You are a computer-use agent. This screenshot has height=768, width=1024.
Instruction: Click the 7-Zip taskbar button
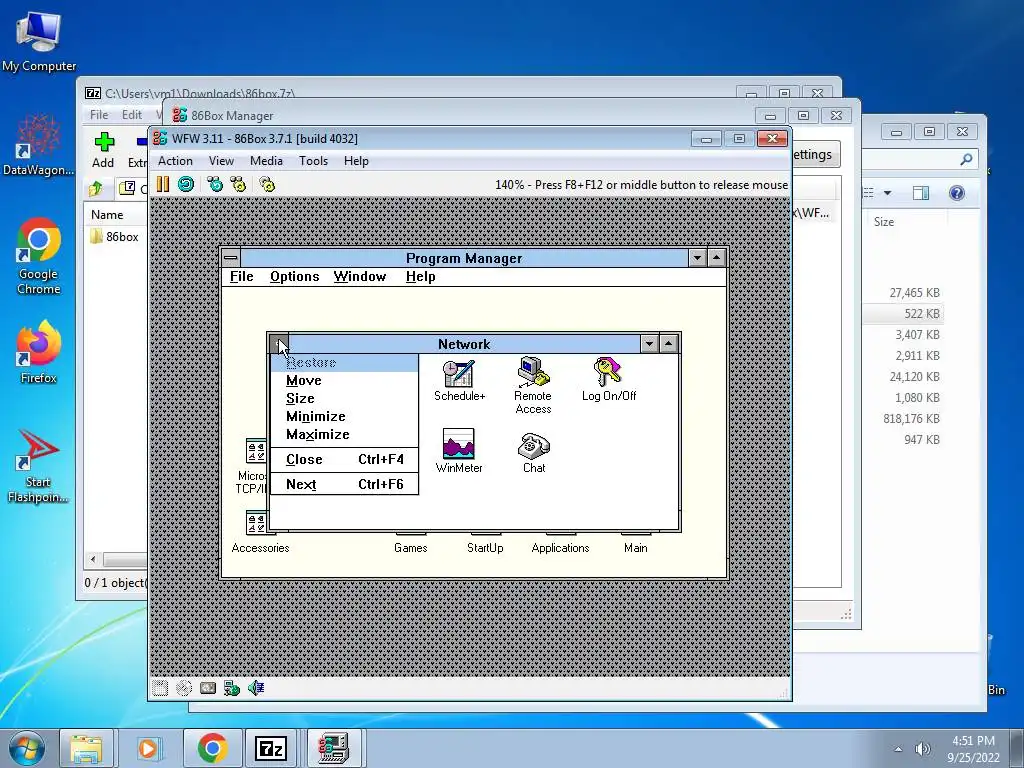coord(270,748)
